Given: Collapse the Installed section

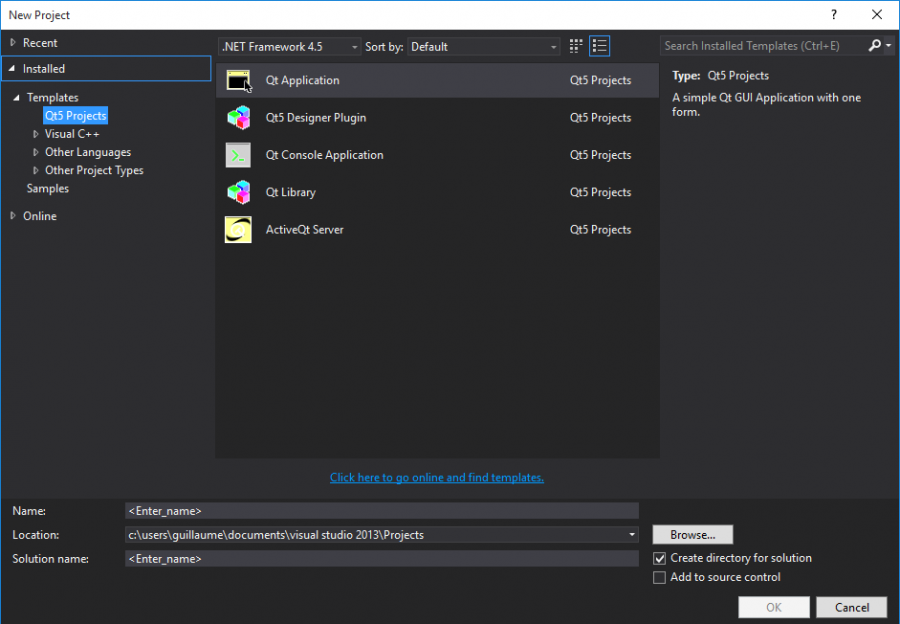Looking at the screenshot, I should (x=12, y=68).
